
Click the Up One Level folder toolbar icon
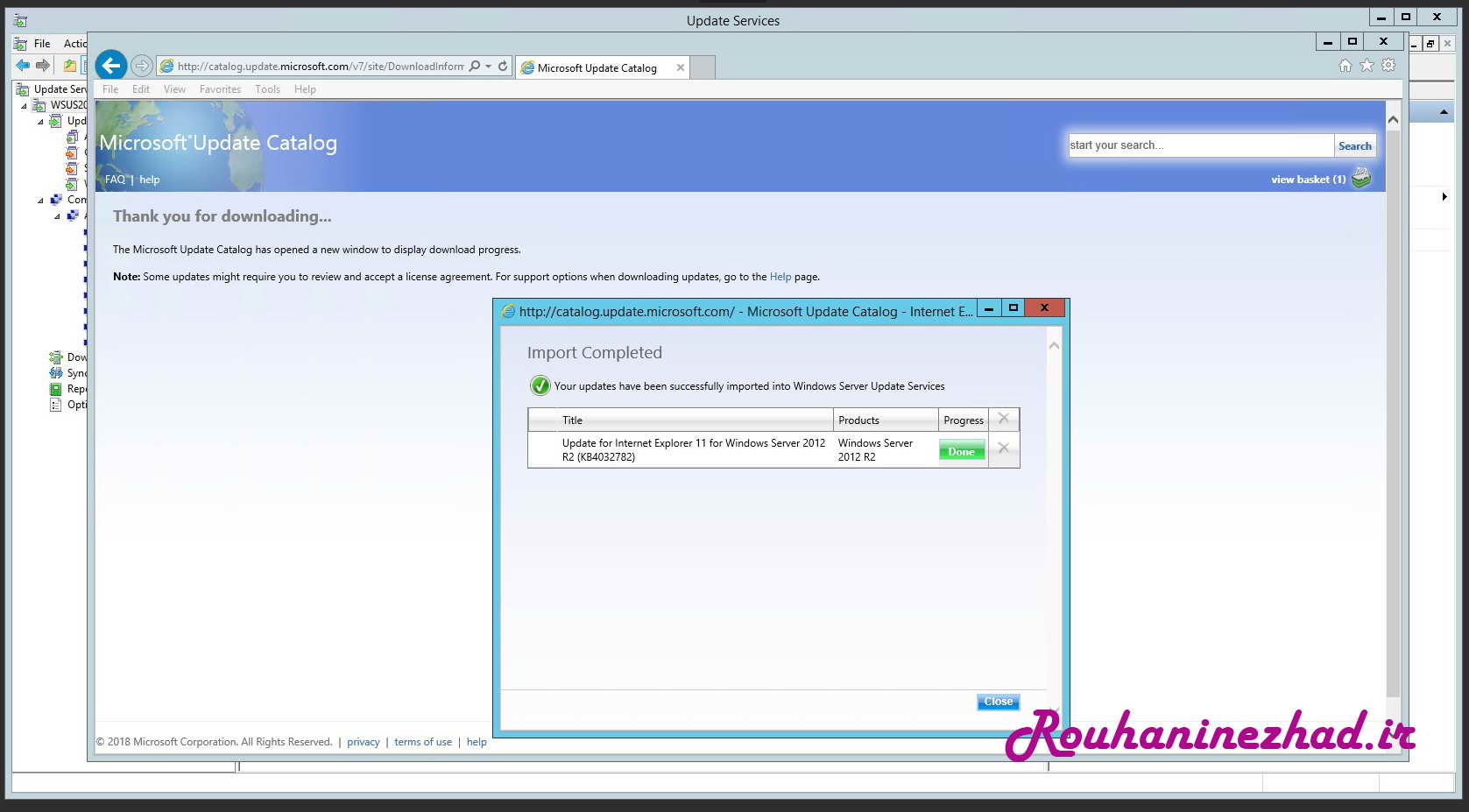click(x=69, y=66)
